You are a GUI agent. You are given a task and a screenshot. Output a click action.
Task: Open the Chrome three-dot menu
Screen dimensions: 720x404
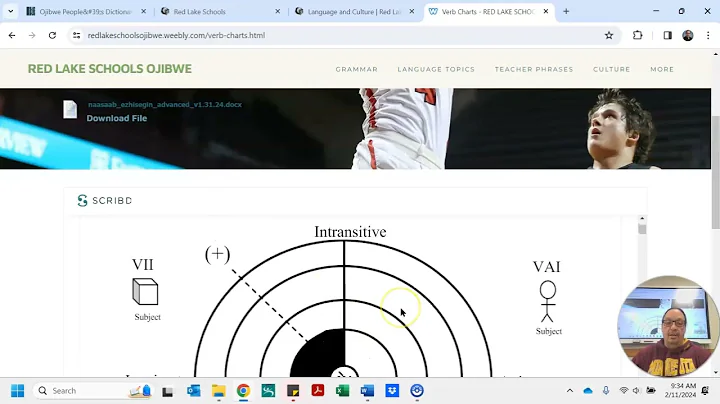(x=708, y=35)
